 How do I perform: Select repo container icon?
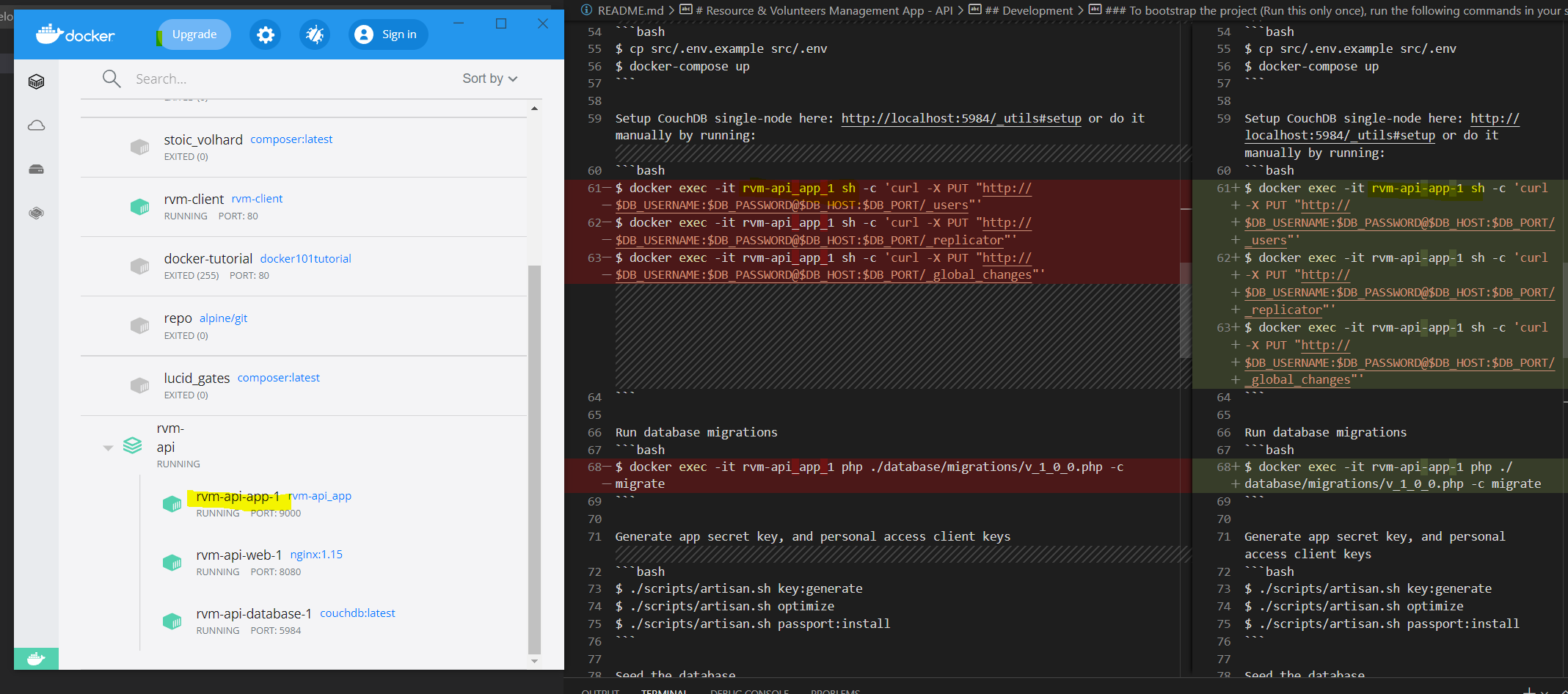(139, 326)
